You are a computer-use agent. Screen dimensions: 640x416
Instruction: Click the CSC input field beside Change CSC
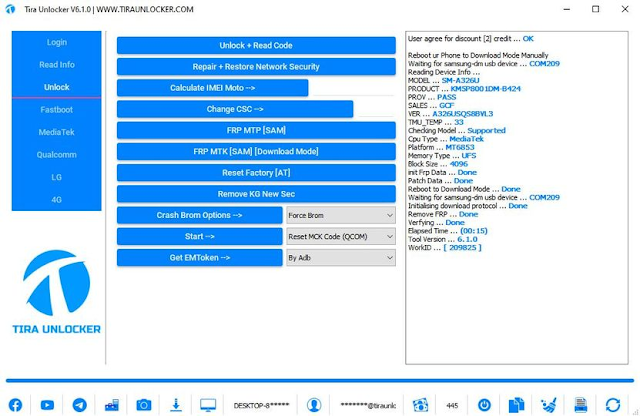click(376, 109)
